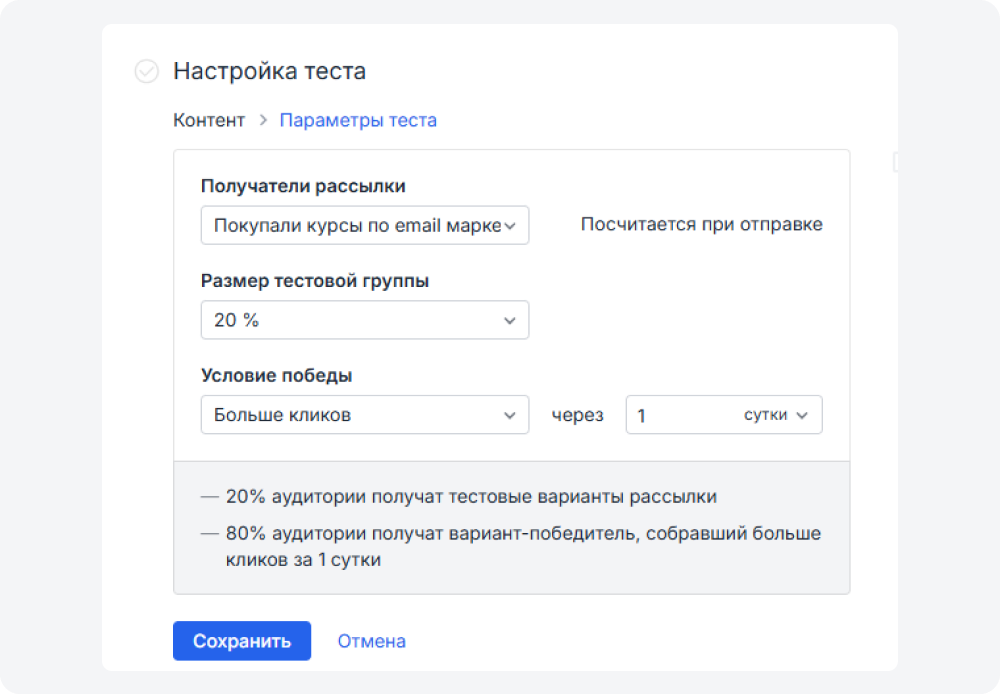
Task: Click the breadcrumb separator arrow after Контент
Action: (263, 121)
